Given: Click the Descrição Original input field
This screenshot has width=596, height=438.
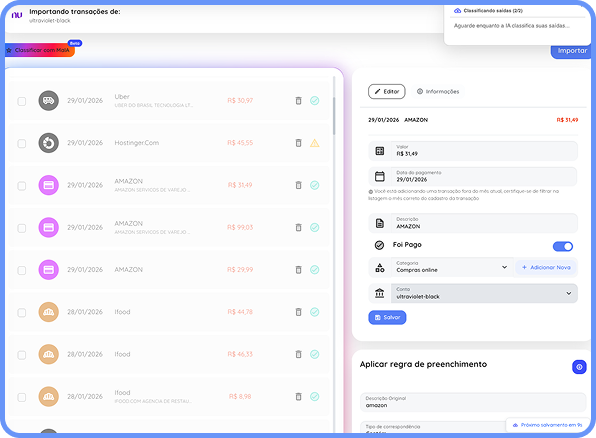Looking at the screenshot, I should coord(473,402).
